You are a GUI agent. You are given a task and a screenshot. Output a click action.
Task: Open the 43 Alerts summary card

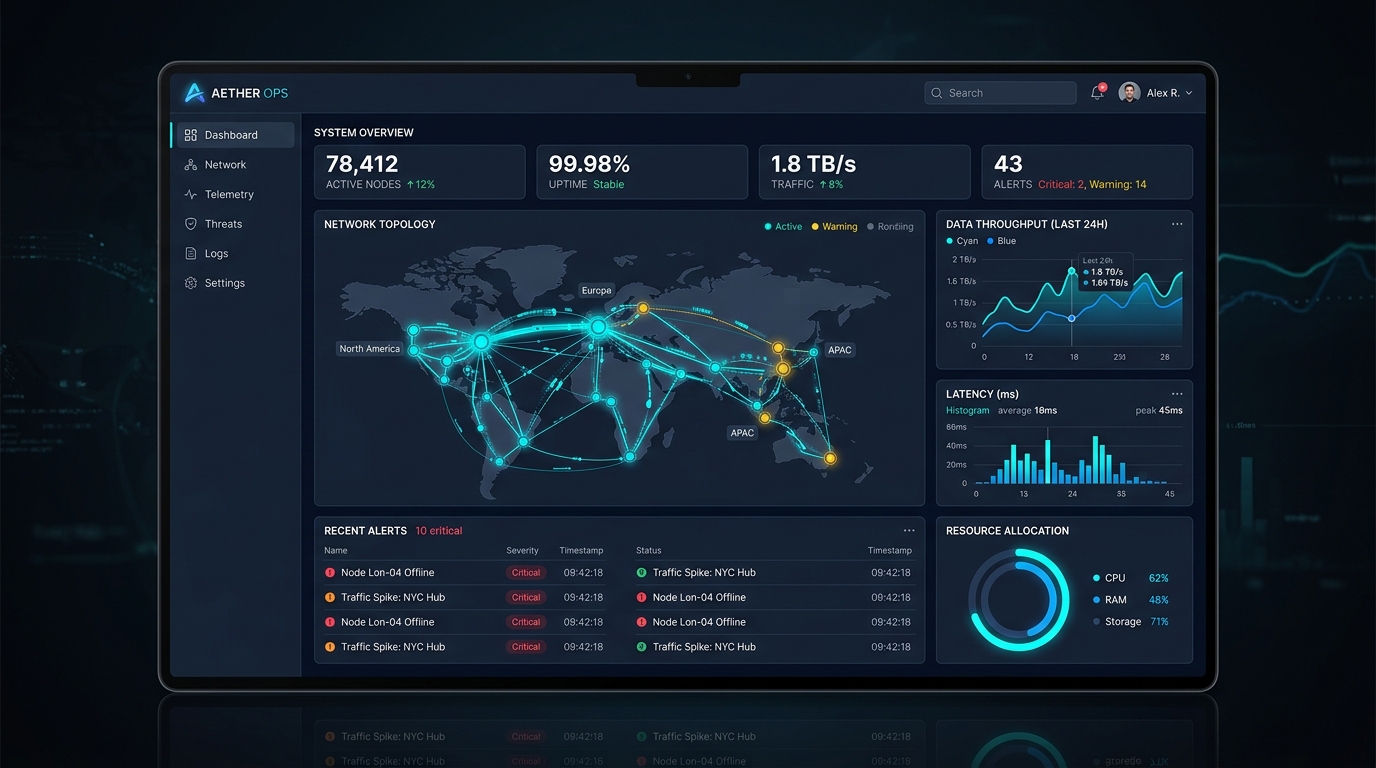point(1087,172)
